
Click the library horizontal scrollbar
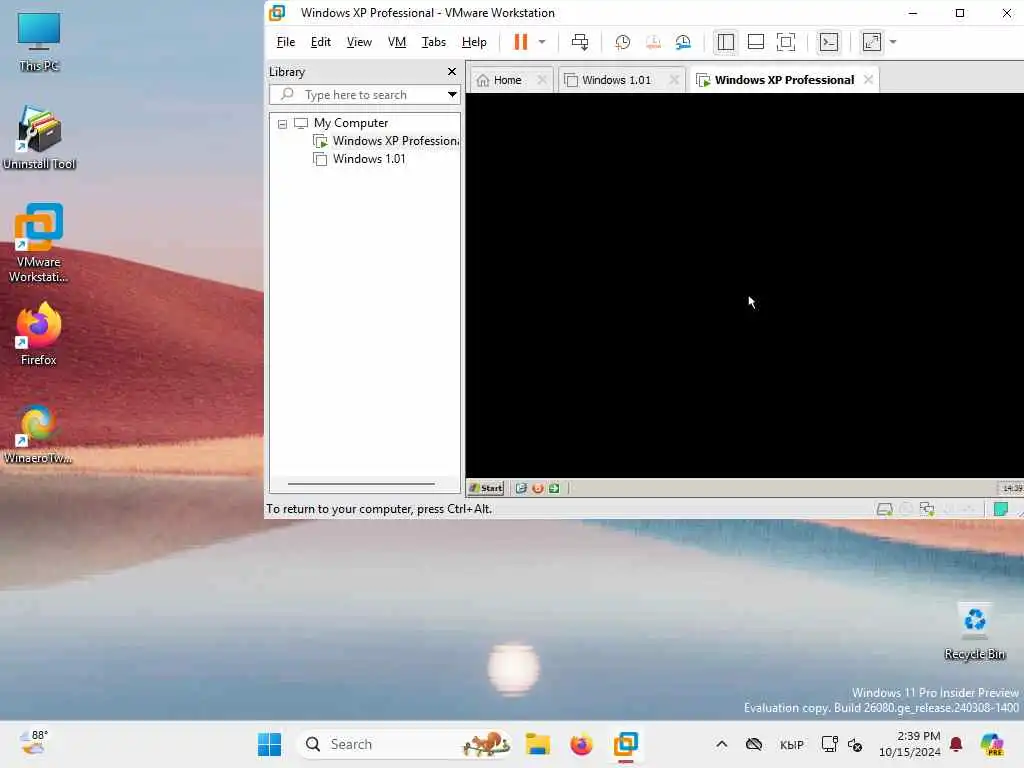[361, 484]
